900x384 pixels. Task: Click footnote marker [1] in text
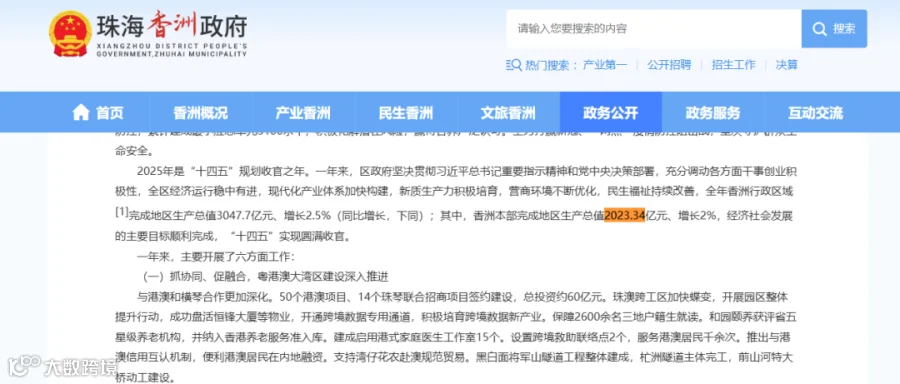[121, 211]
